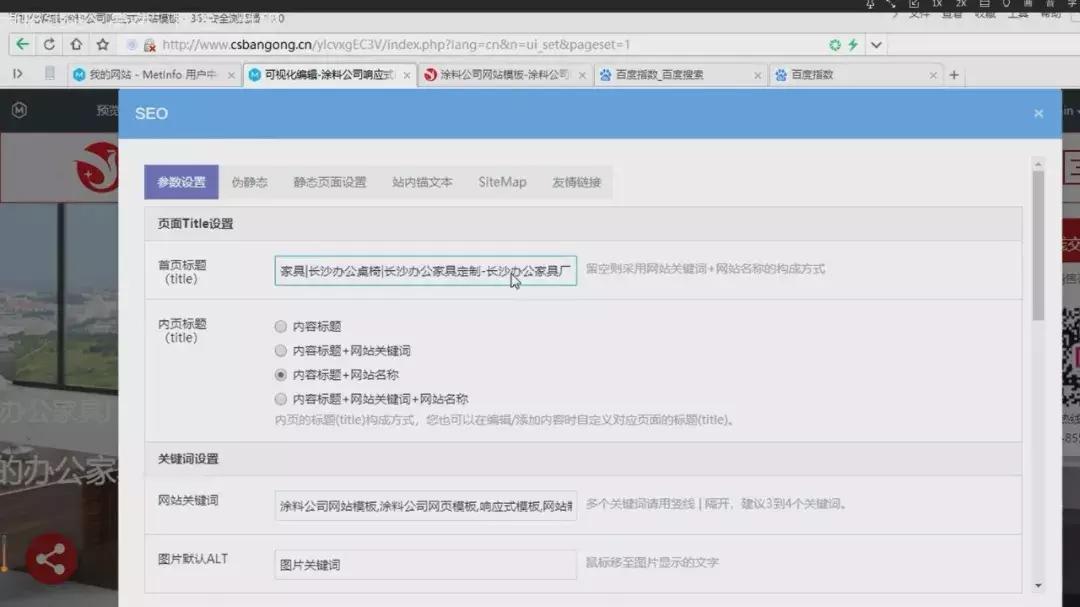Choose 内容标题+网站关键词 for inner page titles
This screenshot has width=1080, height=607.
tap(281, 349)
